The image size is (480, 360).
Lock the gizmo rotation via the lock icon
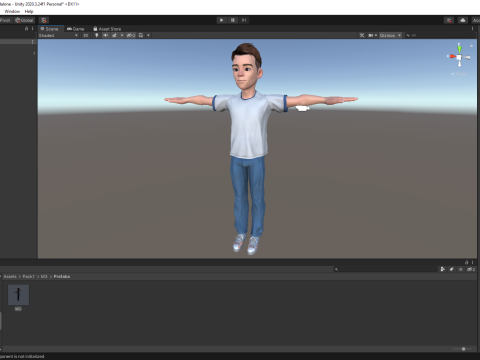471,45
